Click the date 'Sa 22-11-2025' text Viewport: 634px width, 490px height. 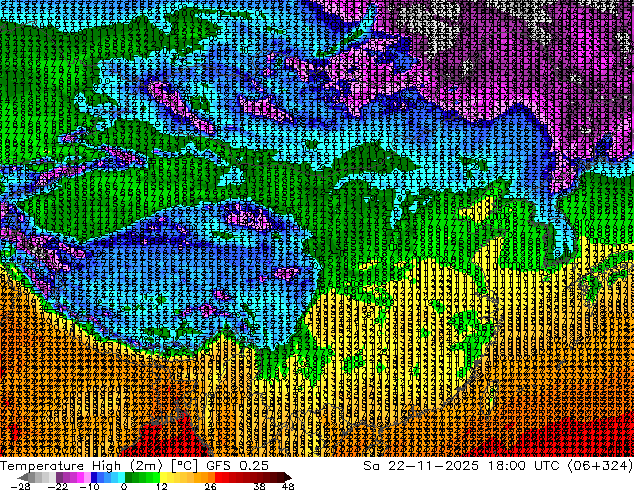421,466
